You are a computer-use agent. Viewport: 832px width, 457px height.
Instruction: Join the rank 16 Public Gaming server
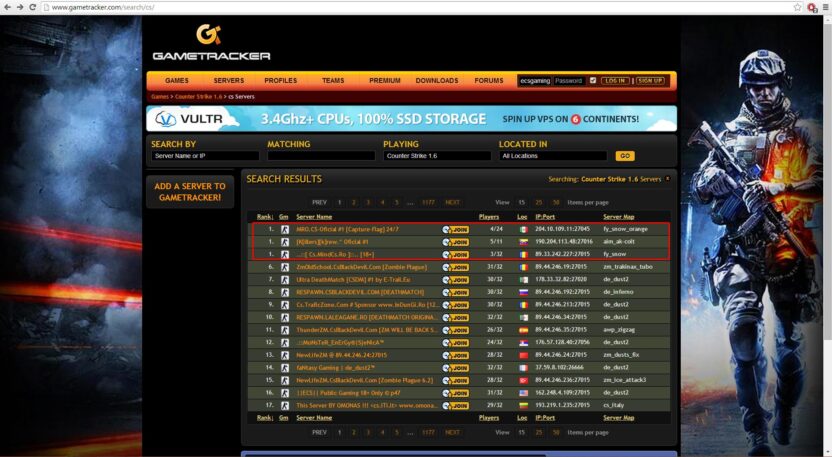tap(455, 393)
